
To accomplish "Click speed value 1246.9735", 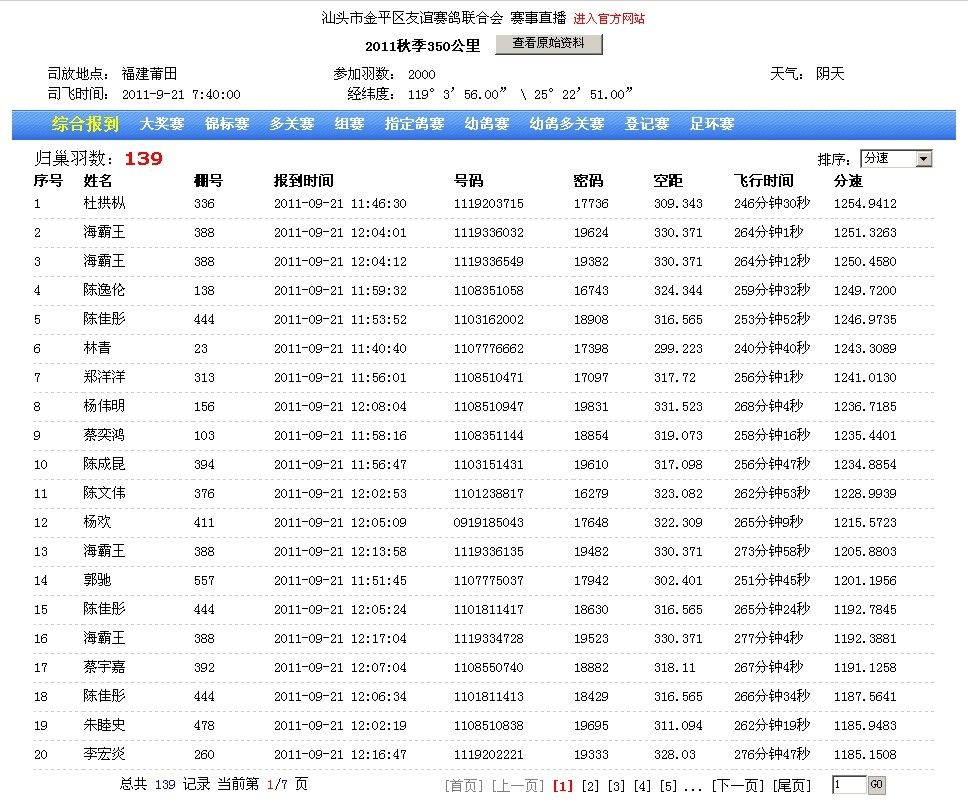I will point(865,320).
